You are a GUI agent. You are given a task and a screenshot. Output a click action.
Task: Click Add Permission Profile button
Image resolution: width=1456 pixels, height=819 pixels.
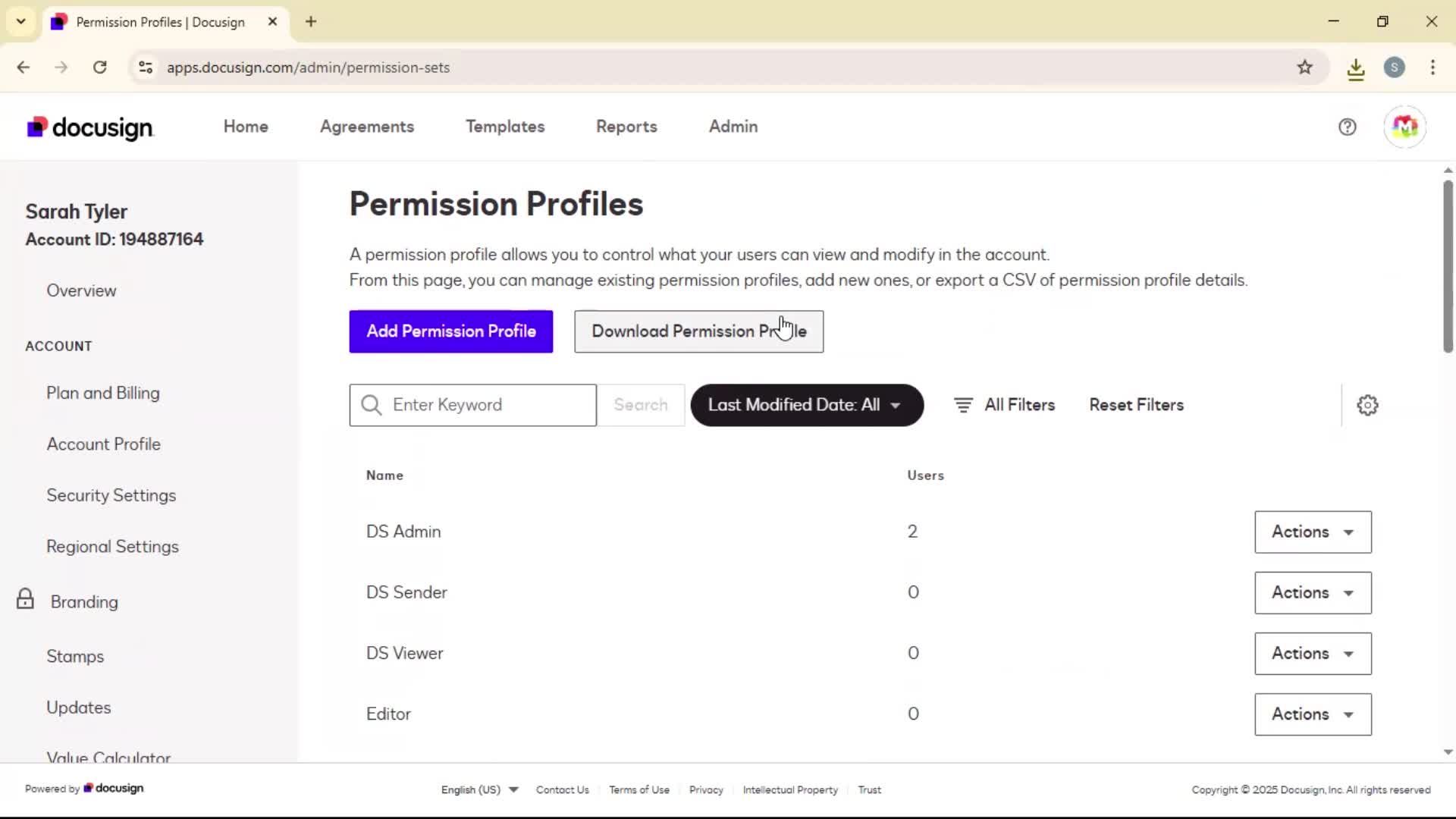(x=451, y=331)
